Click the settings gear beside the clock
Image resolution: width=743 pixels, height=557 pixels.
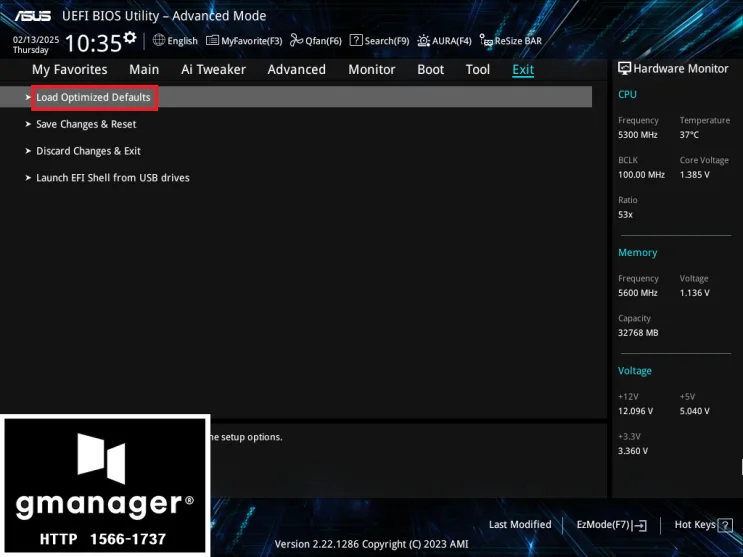pyautogui.click(x=130, y=37)
